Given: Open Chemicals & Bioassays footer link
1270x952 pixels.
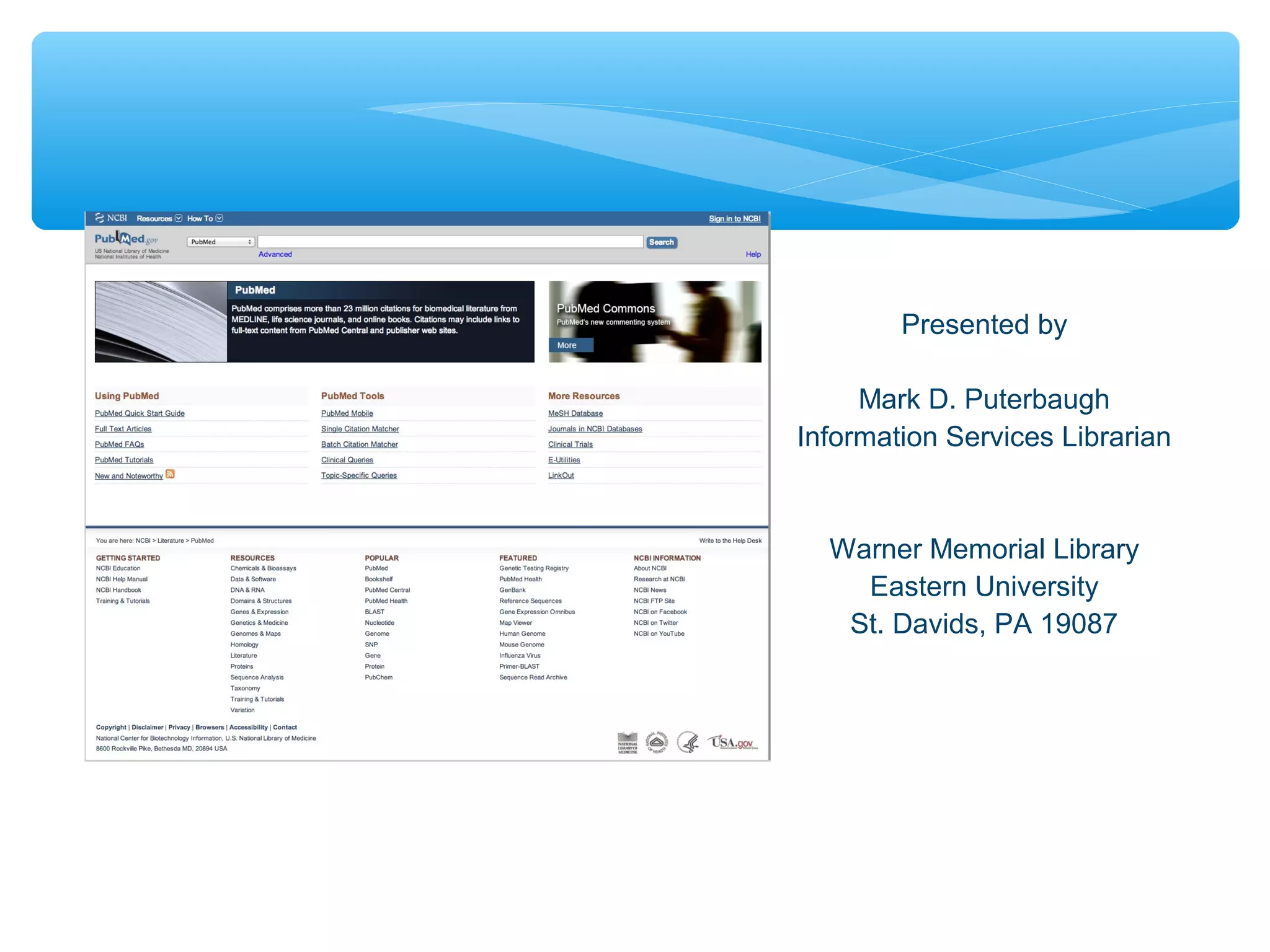Looking at the screenshot, I should click(264, 568).
